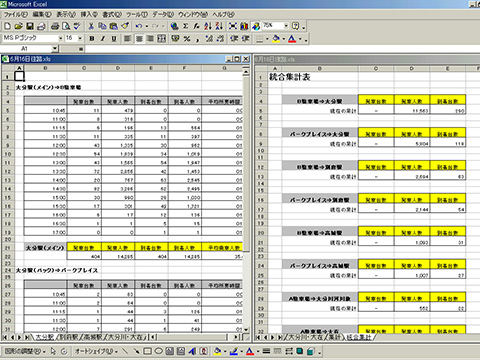Click the A1 Name Box field
This screenshot has width=480, height=360.
[x=27, y=49]
